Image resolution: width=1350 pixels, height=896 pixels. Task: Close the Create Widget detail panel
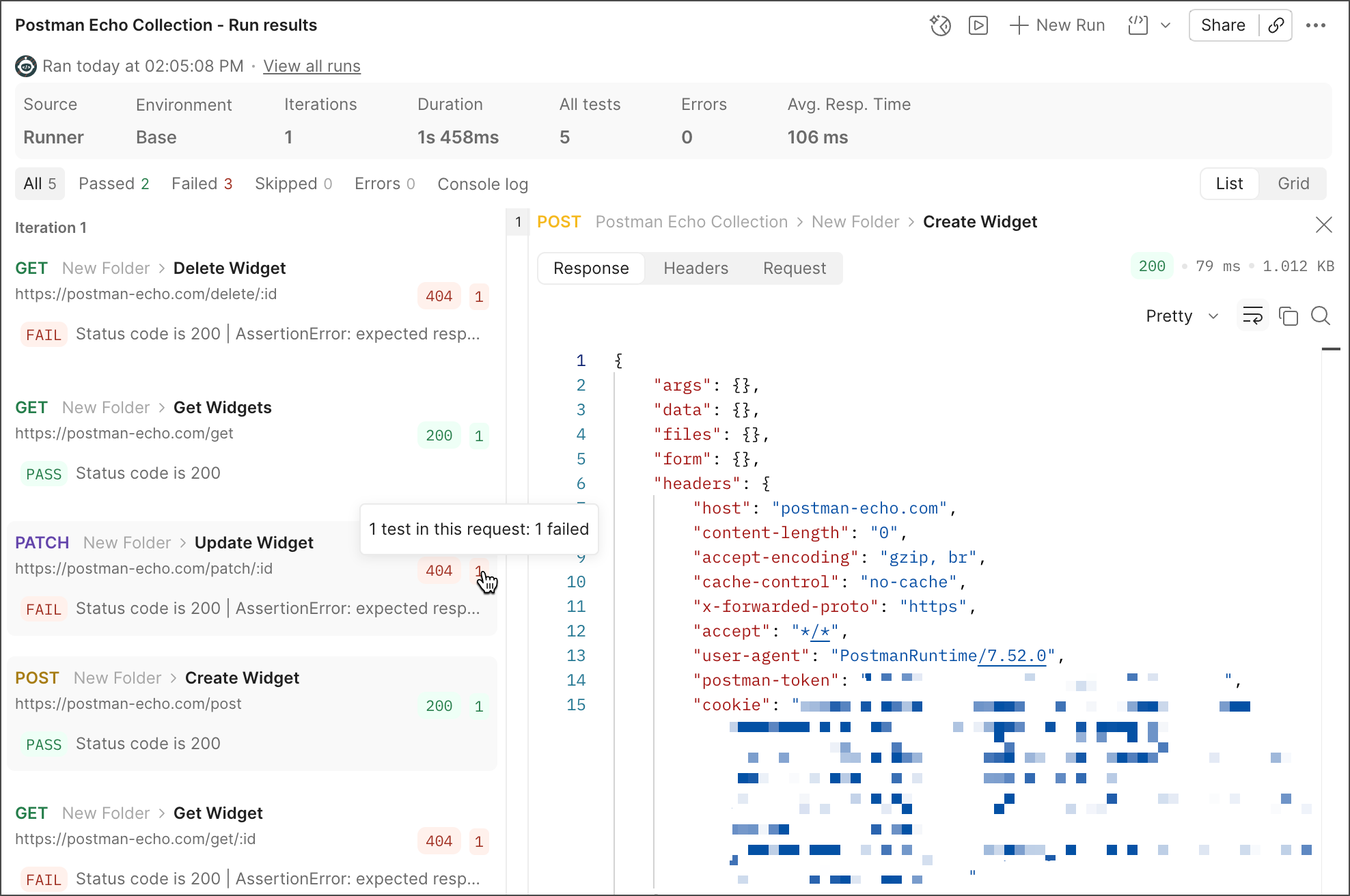pos(1323,225)
